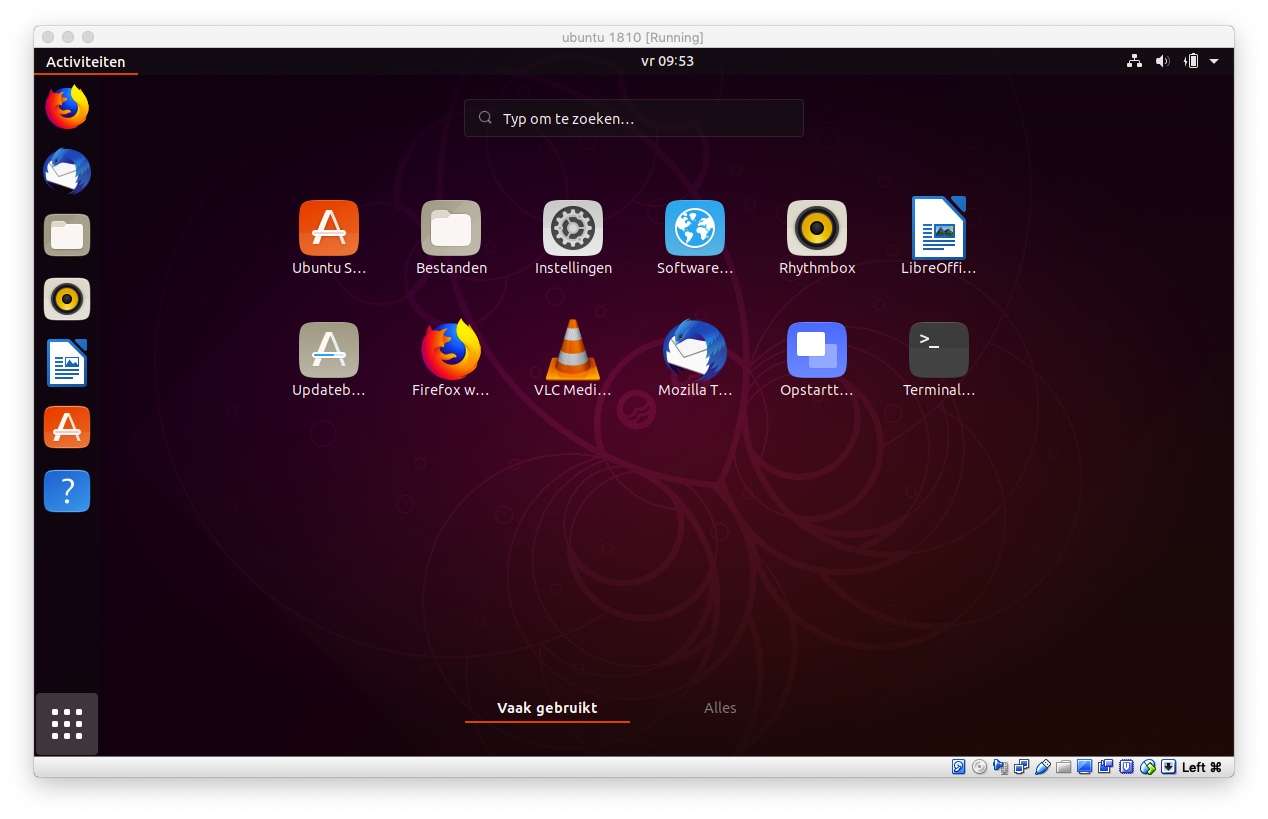Open VLC Media Player from the app grid
This screenshot has height=819, width=1268.
click(572, 351)
